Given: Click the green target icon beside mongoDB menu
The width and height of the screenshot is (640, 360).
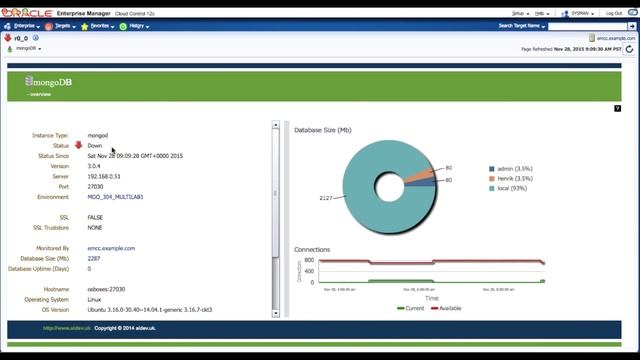Looking at the screenshot, I should (10, 49).
